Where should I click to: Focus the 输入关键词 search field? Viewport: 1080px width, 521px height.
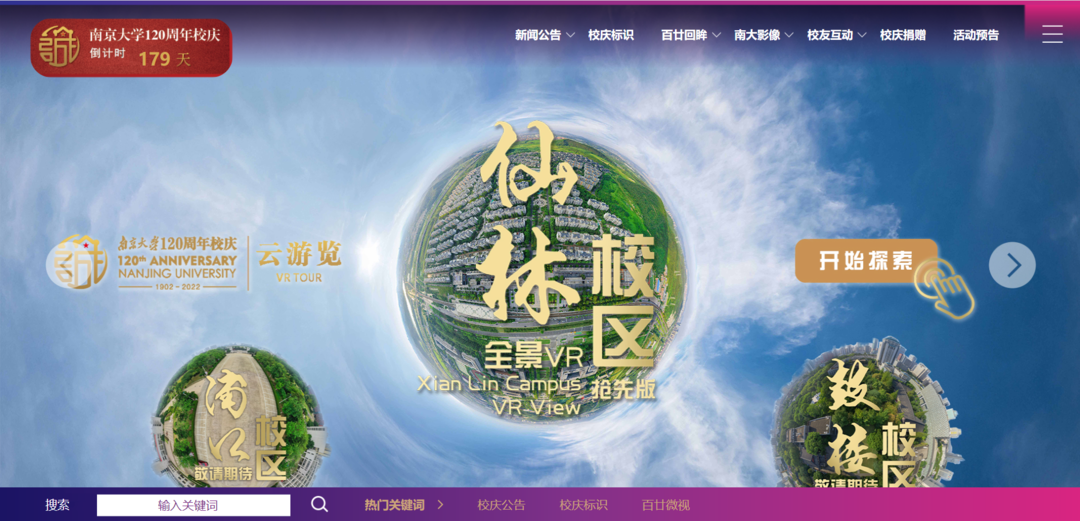pos(194,505)
